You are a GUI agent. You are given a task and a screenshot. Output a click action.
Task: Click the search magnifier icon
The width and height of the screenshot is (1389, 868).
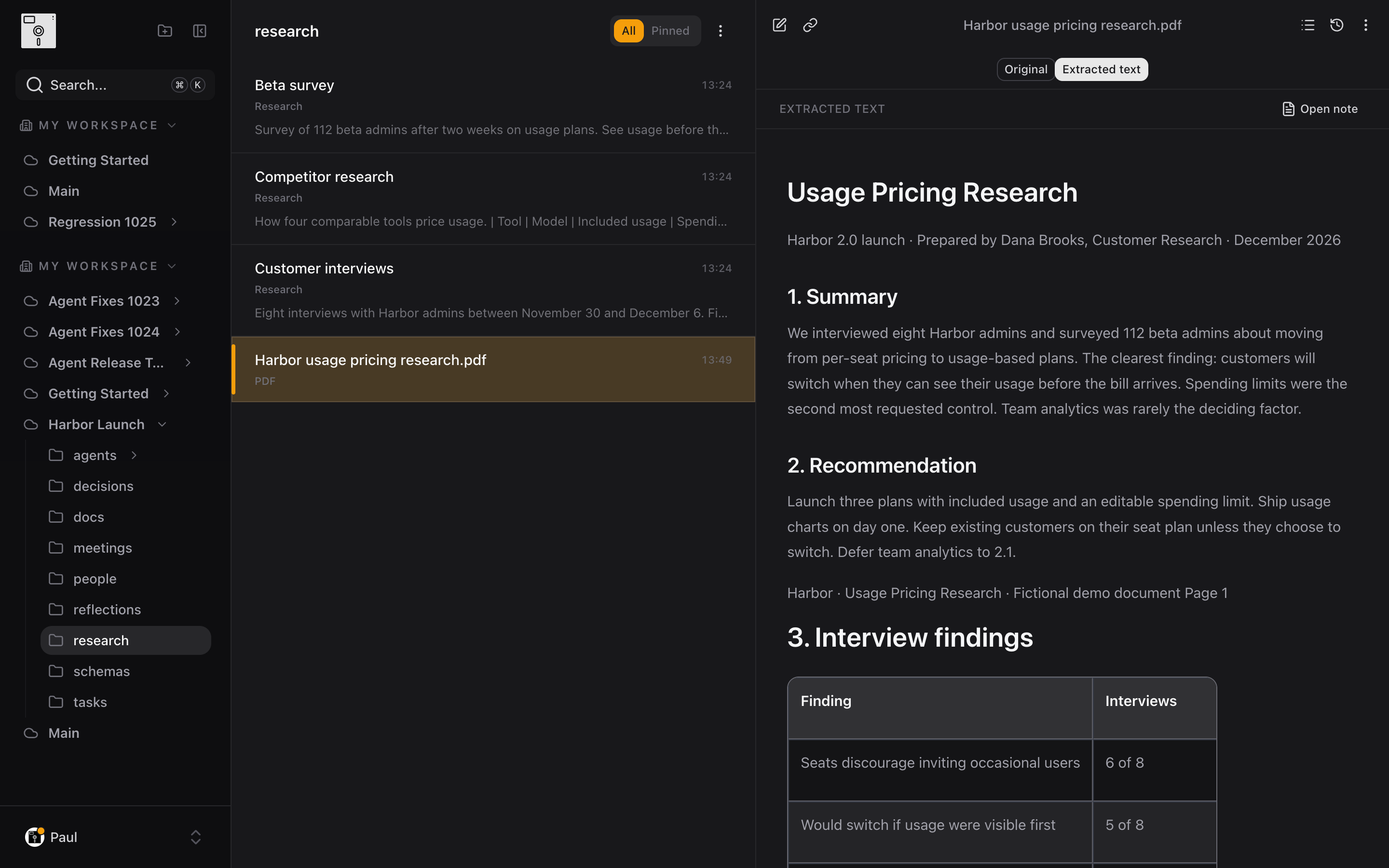[x=34, y=85]
